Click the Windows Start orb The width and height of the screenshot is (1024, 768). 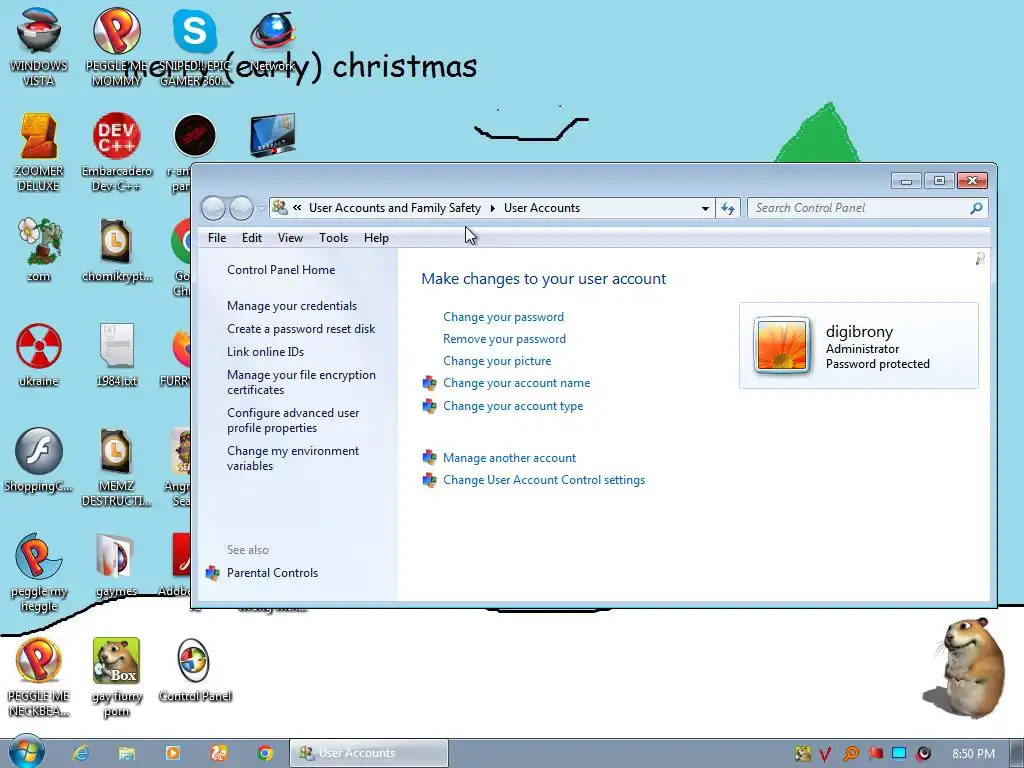[x=27, y=752]
